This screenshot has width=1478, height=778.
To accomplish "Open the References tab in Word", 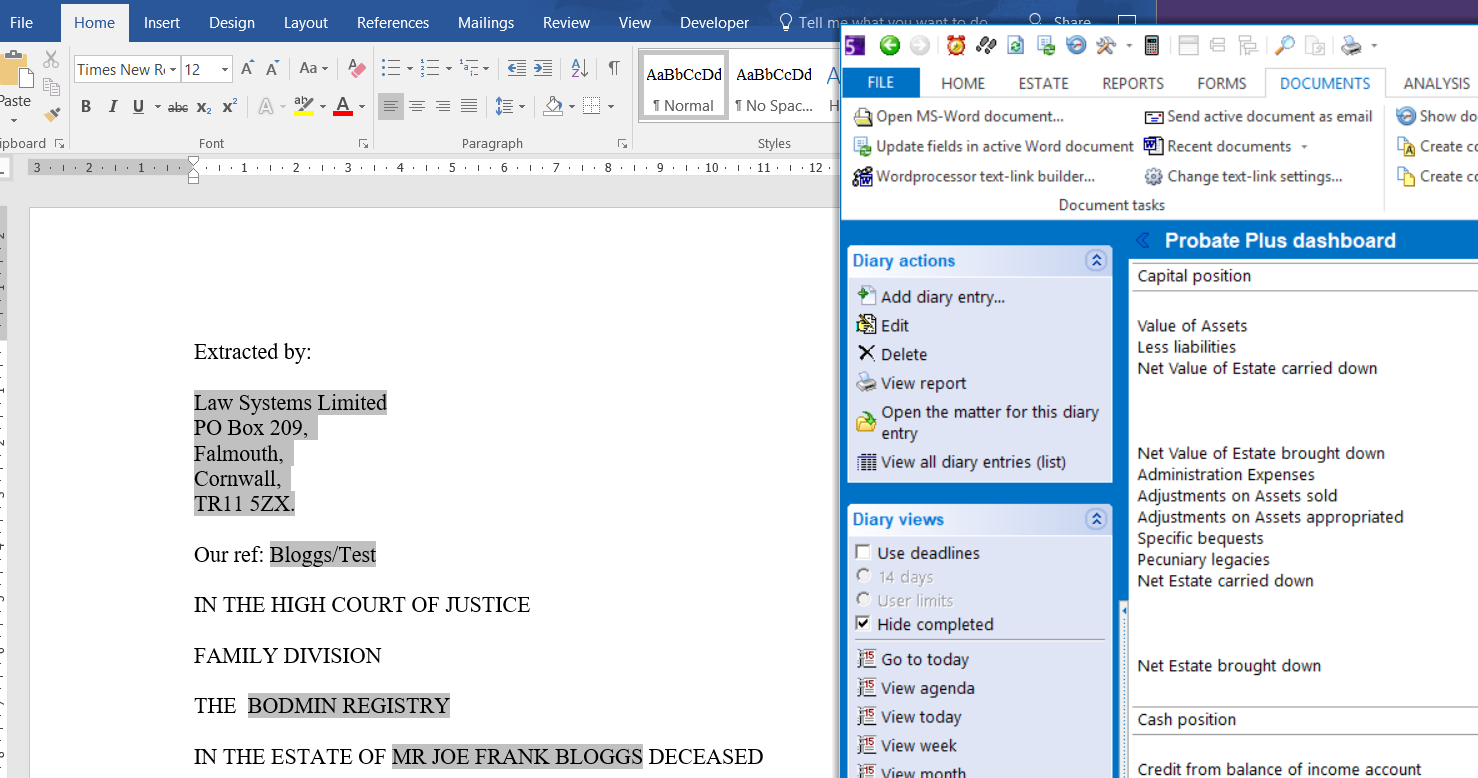I will point(392,22).
